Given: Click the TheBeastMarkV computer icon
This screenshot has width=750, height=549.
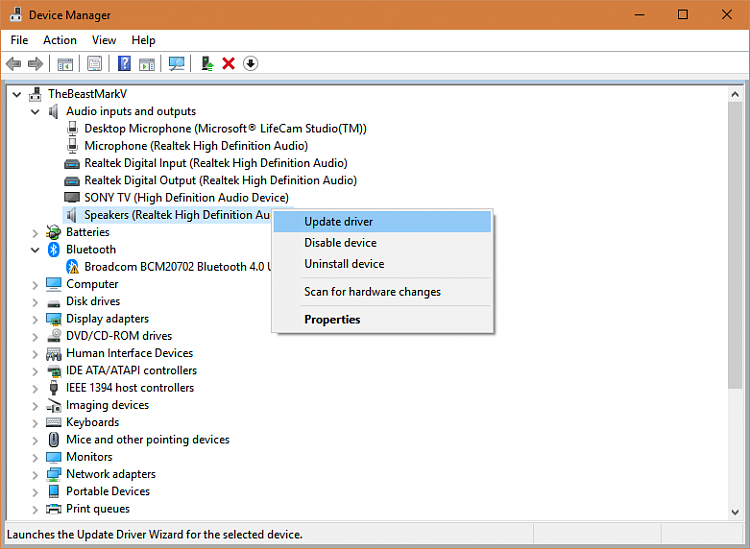Looking at the screenshot, I should click(35, 94).
